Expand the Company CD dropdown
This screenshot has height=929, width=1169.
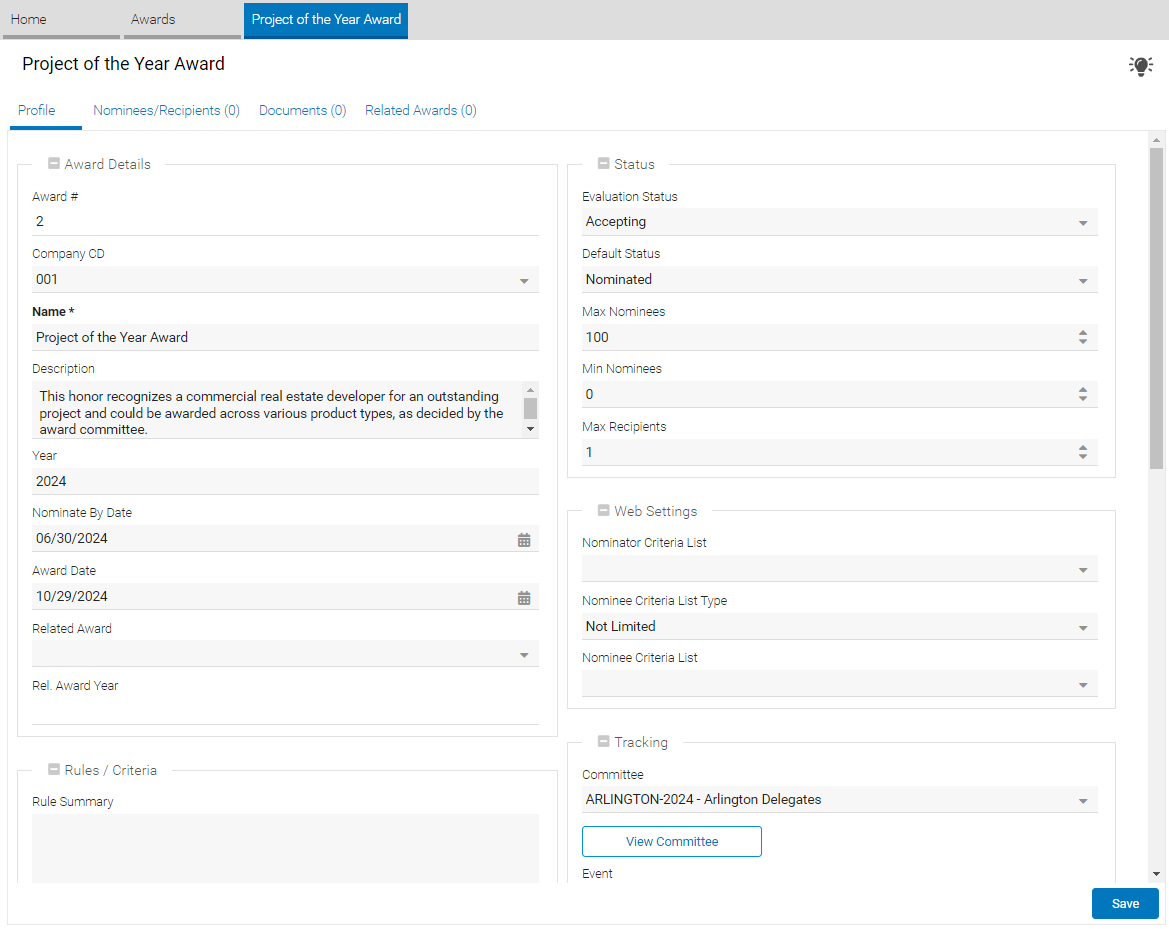tap(524, 281)
